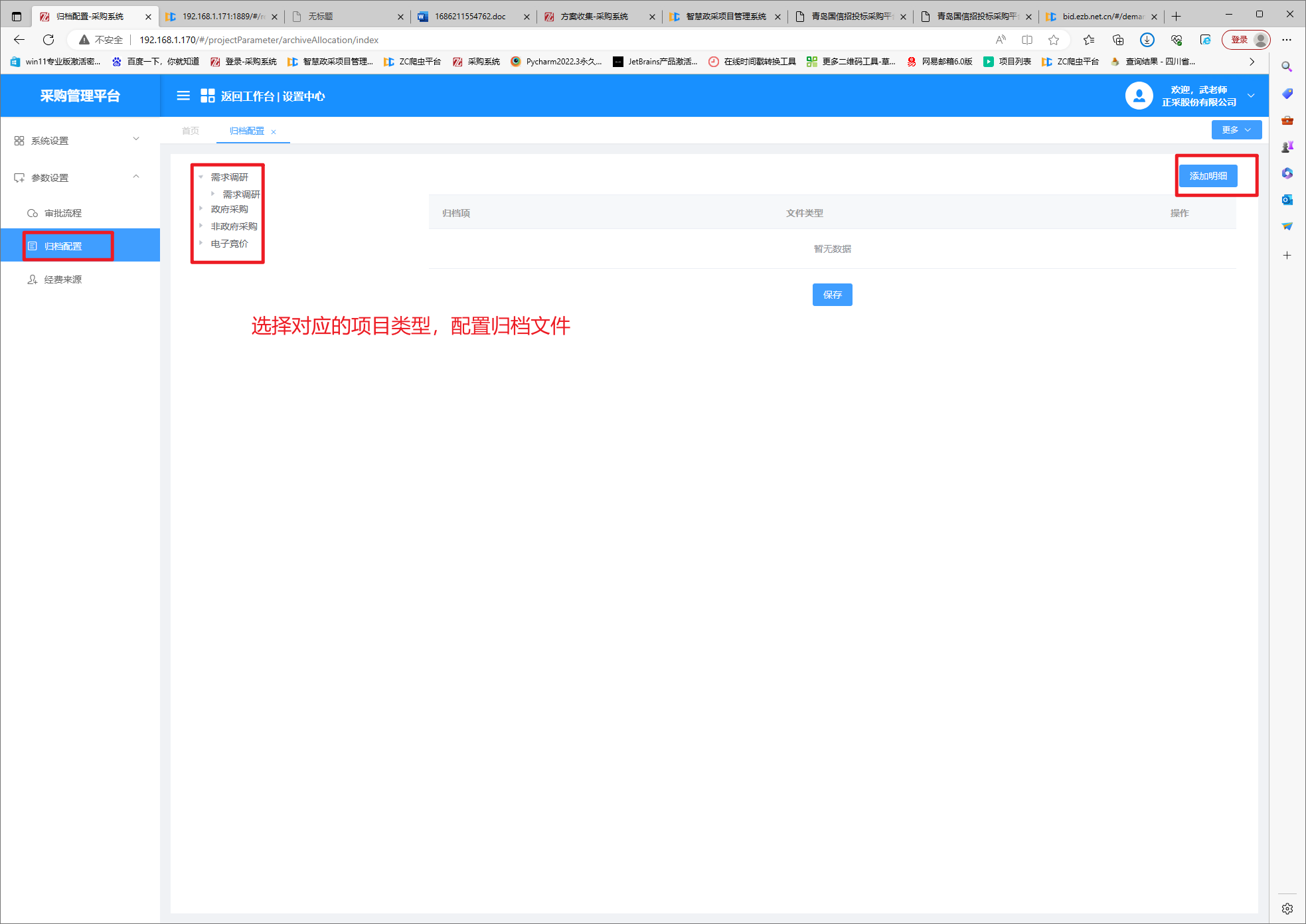
Task: Open the 更多 dropdown button
Action: [x=1236, y=130]
